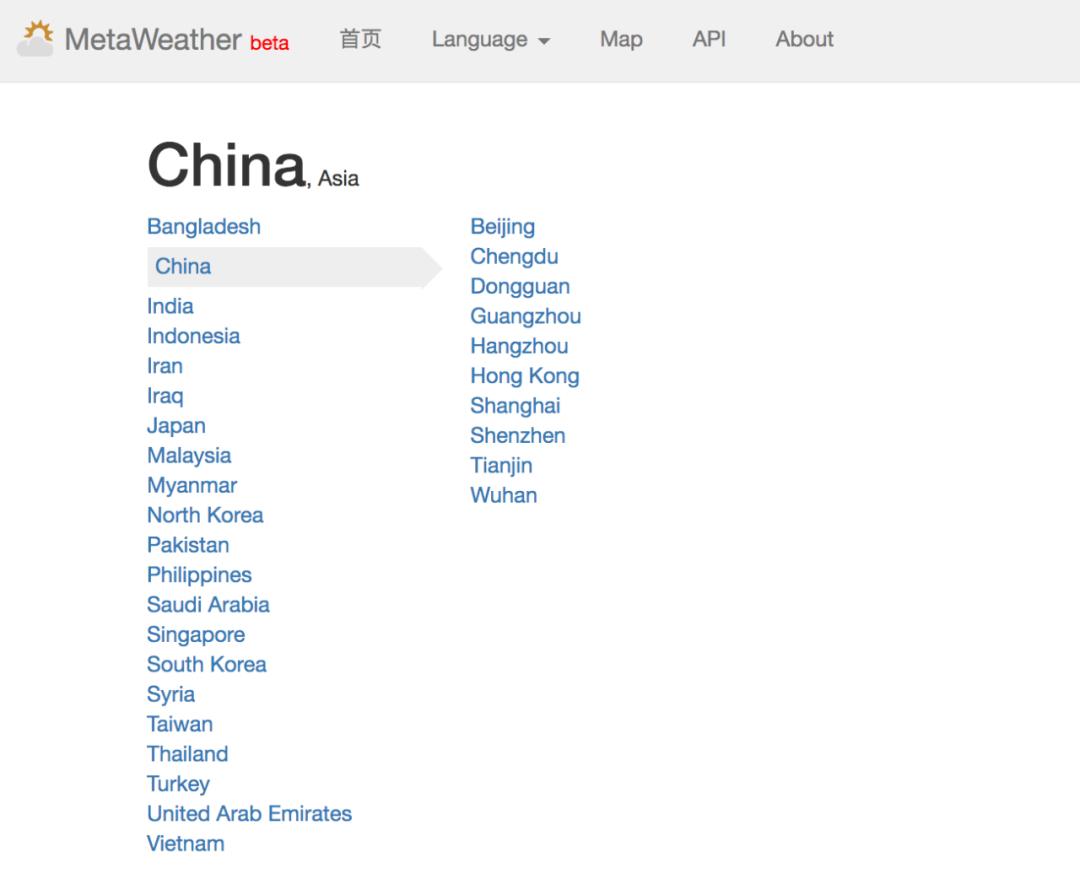Go to 首页 home page
Screen dimensions: 1080x874
pyautogui.click(x=360, y=39)
